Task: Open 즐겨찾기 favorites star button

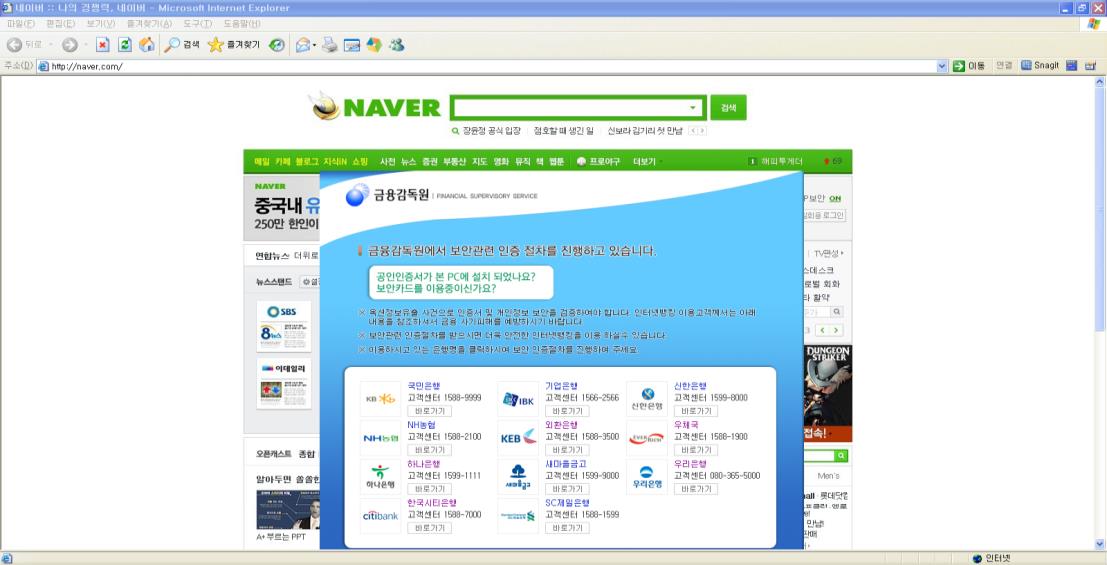Action: point(234,44)
